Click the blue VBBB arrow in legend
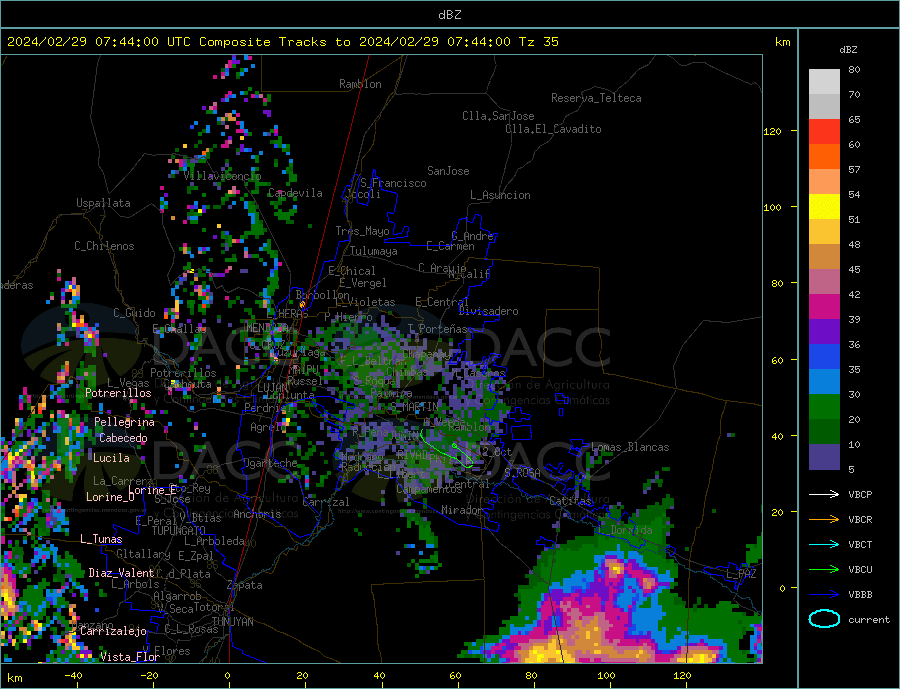The width and height of the screenshot is (900, 689). pos(824,595)
